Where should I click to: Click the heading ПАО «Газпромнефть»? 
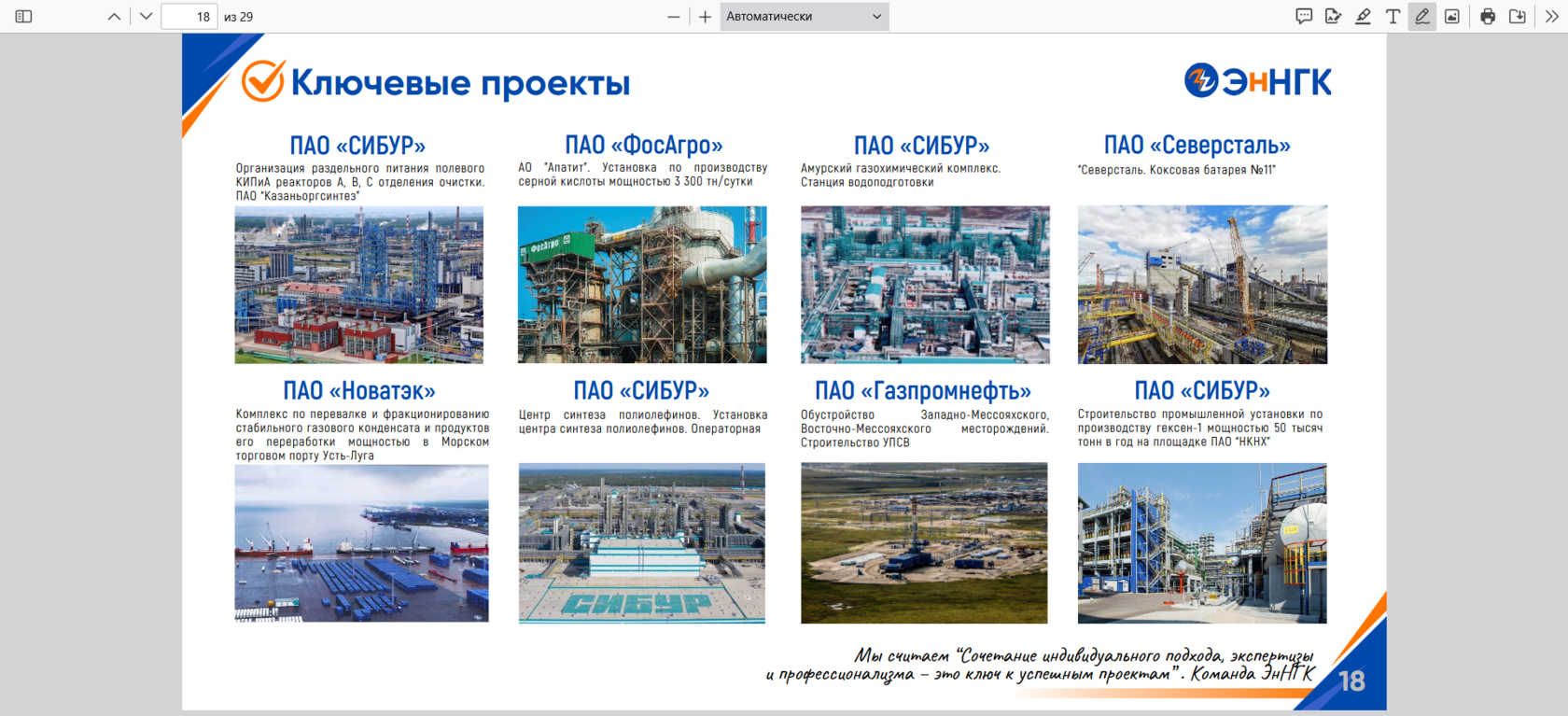pyautogui.click(x=923, y=390)
